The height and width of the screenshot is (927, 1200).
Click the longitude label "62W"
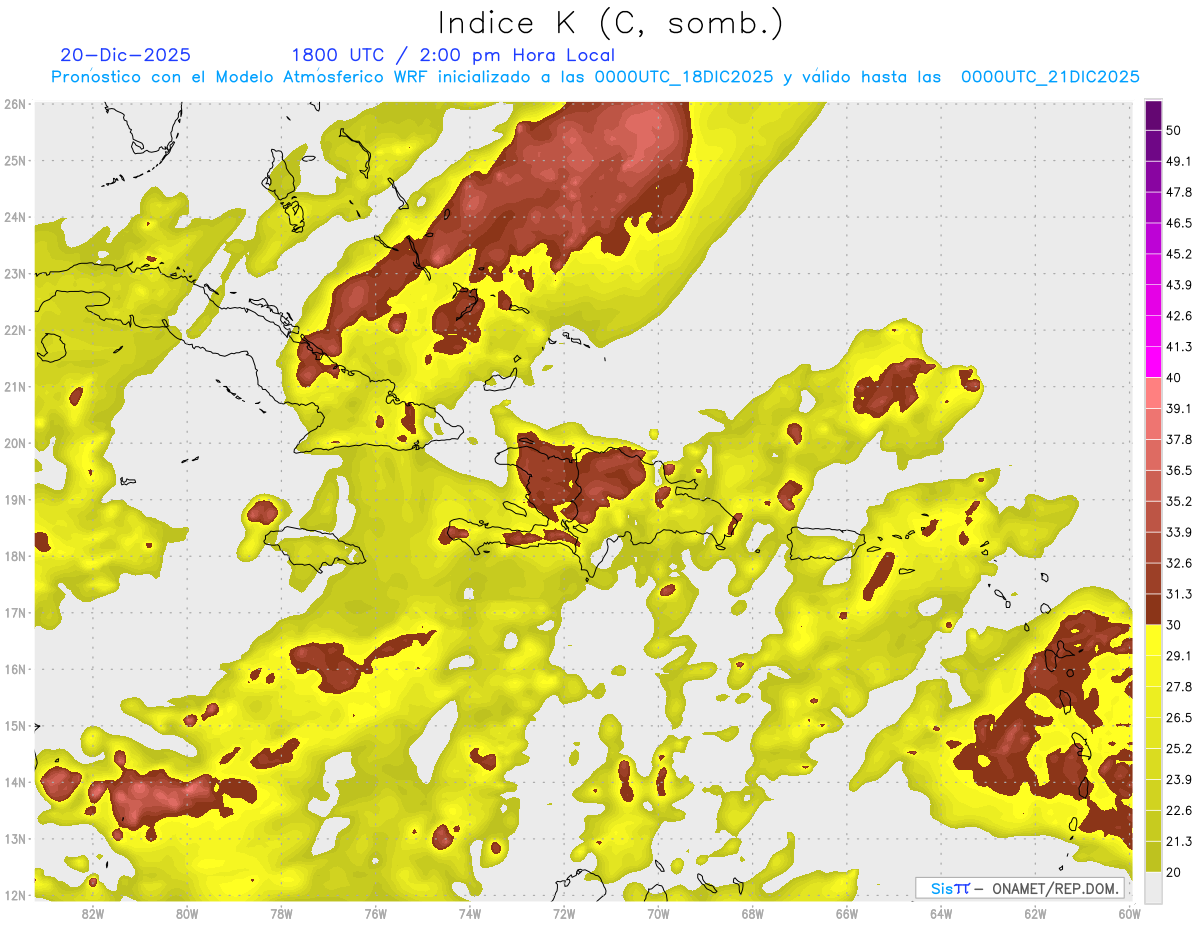(1035, 914)
